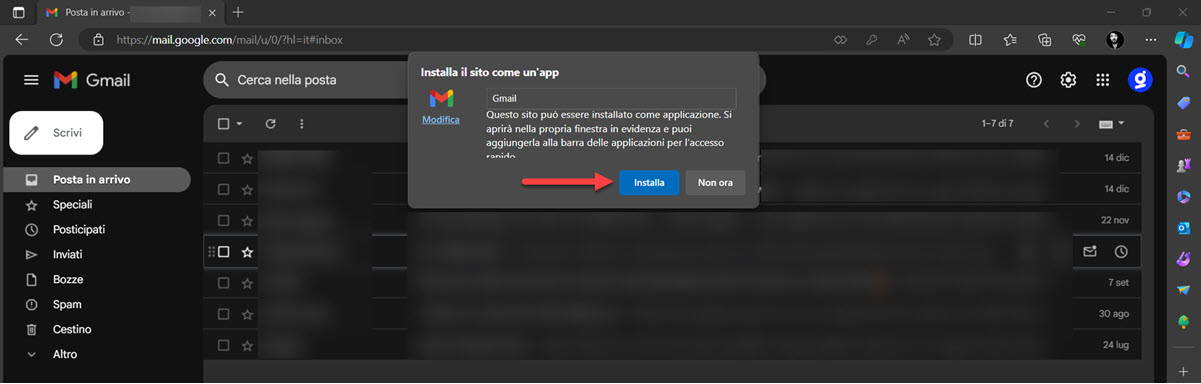The height and width of the screenshot is (384, 1201).
Task: Open the Edge profile picture
Action: pos(1115,40)
